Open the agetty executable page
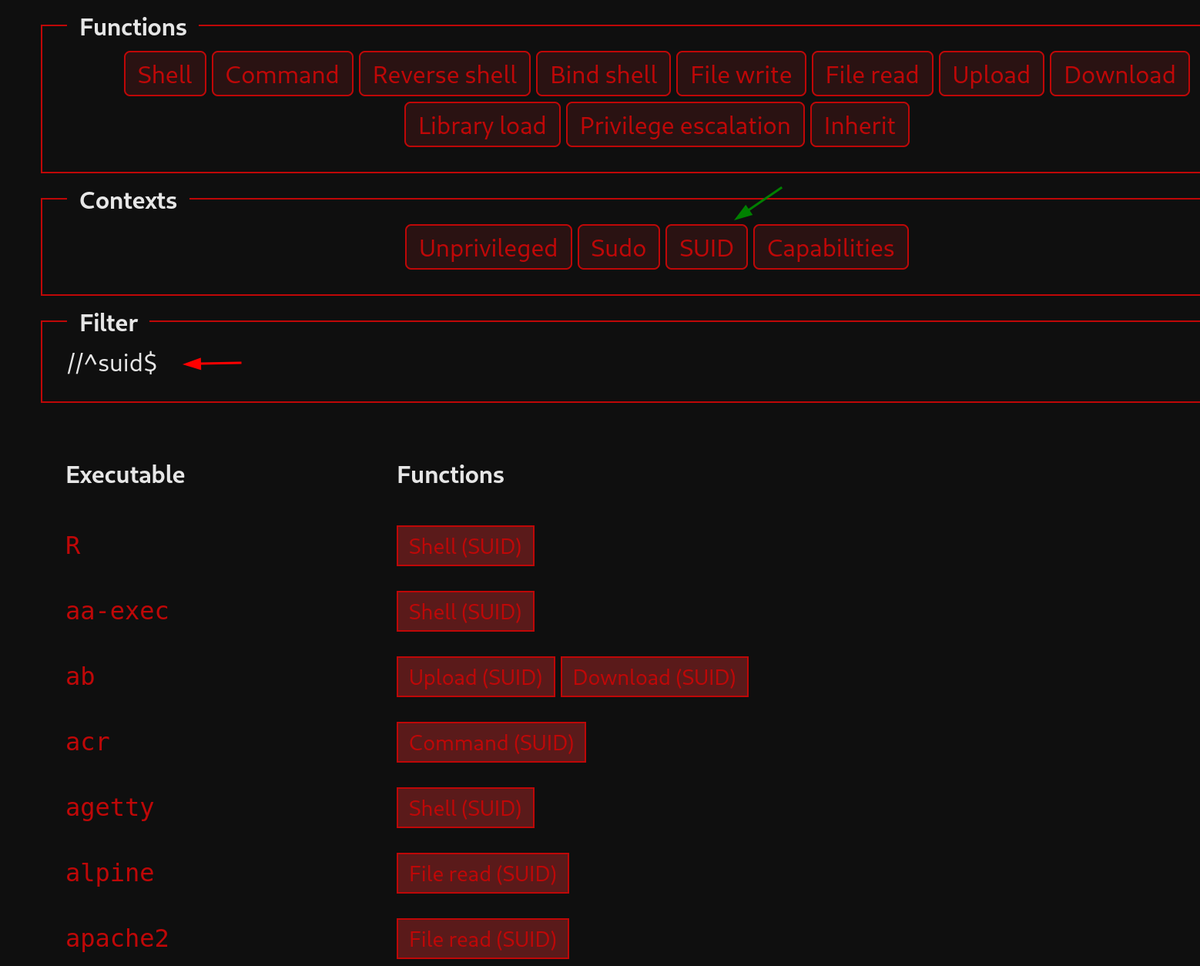Screen dimensions: 1200x966 [x=110, y=808]
